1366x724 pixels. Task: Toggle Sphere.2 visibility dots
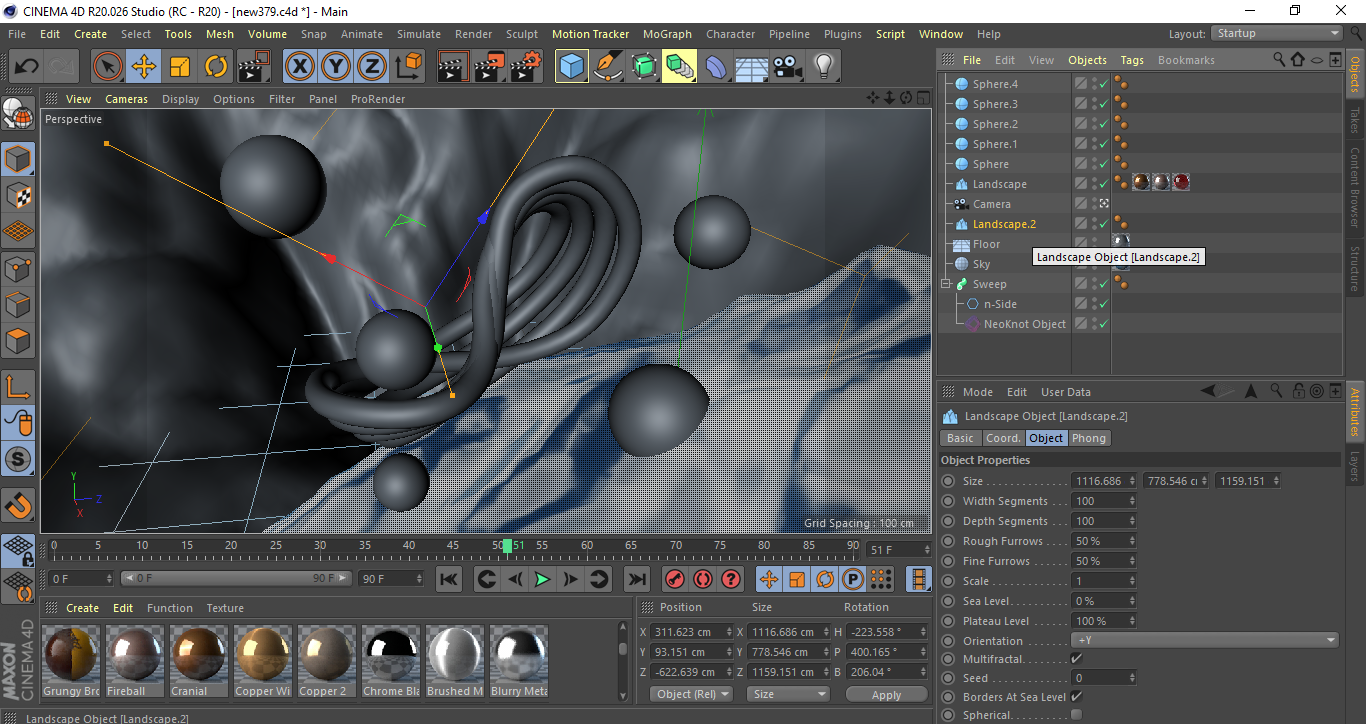1094,124
